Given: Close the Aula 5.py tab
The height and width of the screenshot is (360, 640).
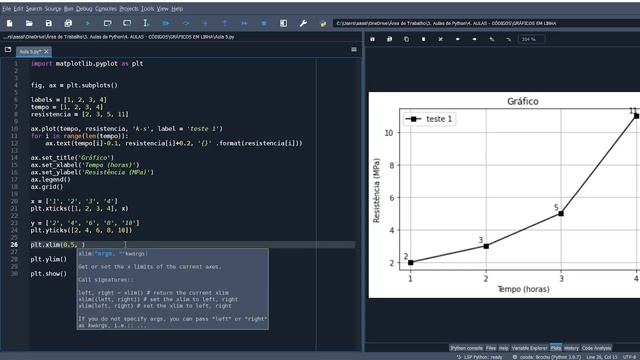Looking at the screenshot, I should pos(47,51).
